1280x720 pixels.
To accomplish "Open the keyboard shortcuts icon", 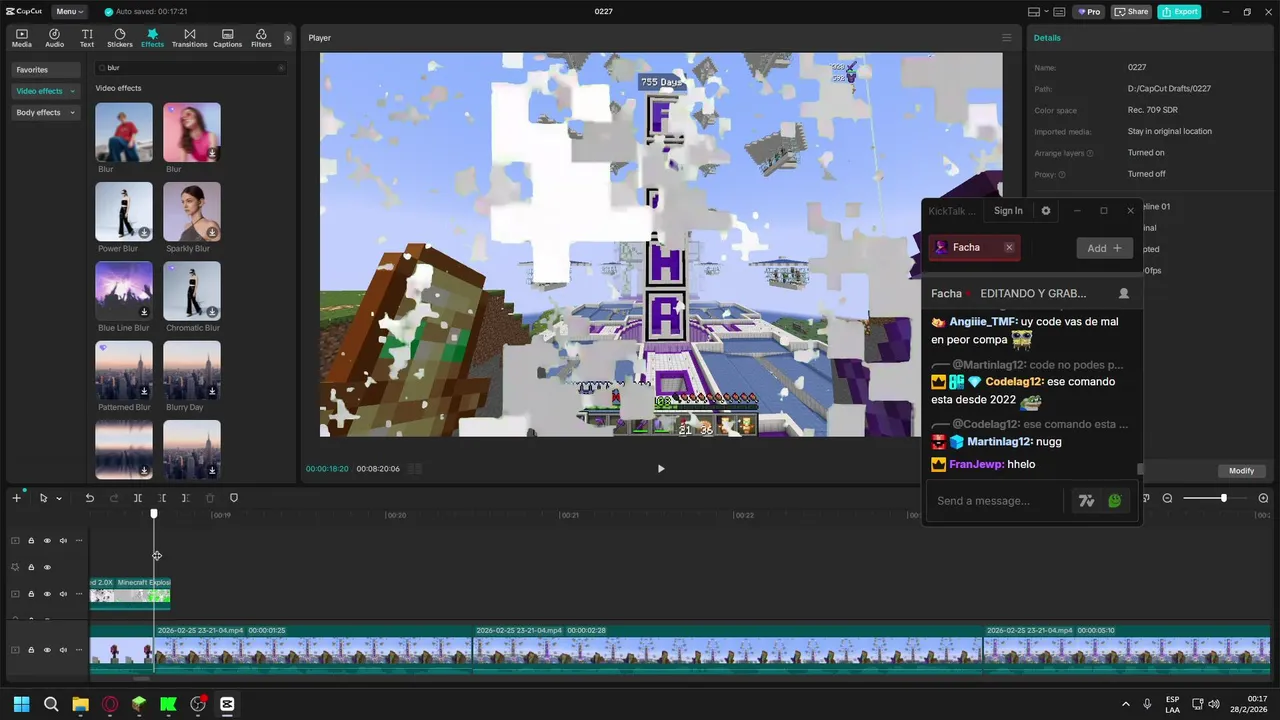I will tap(1060, 12).
